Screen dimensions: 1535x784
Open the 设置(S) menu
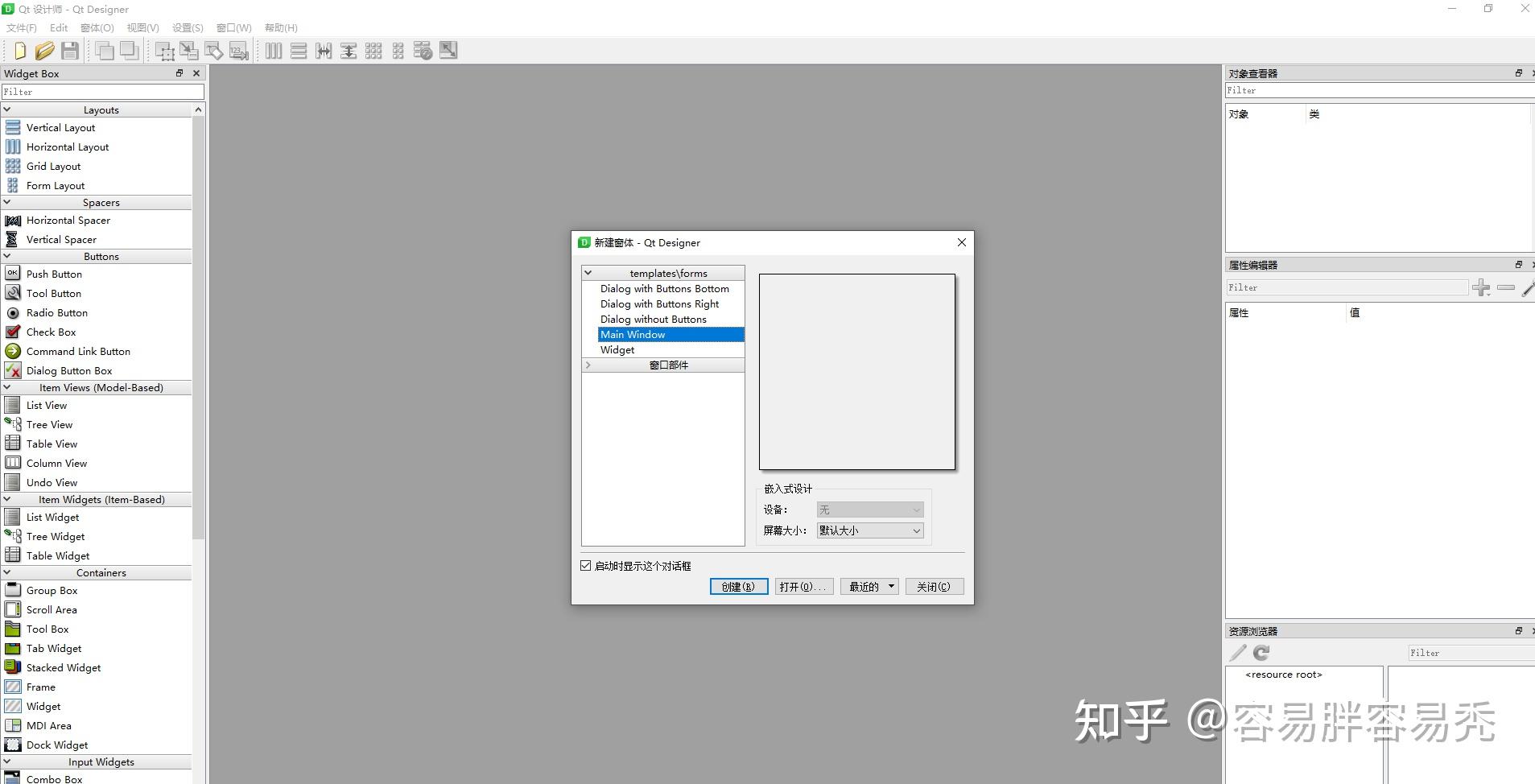coord(188,27)
